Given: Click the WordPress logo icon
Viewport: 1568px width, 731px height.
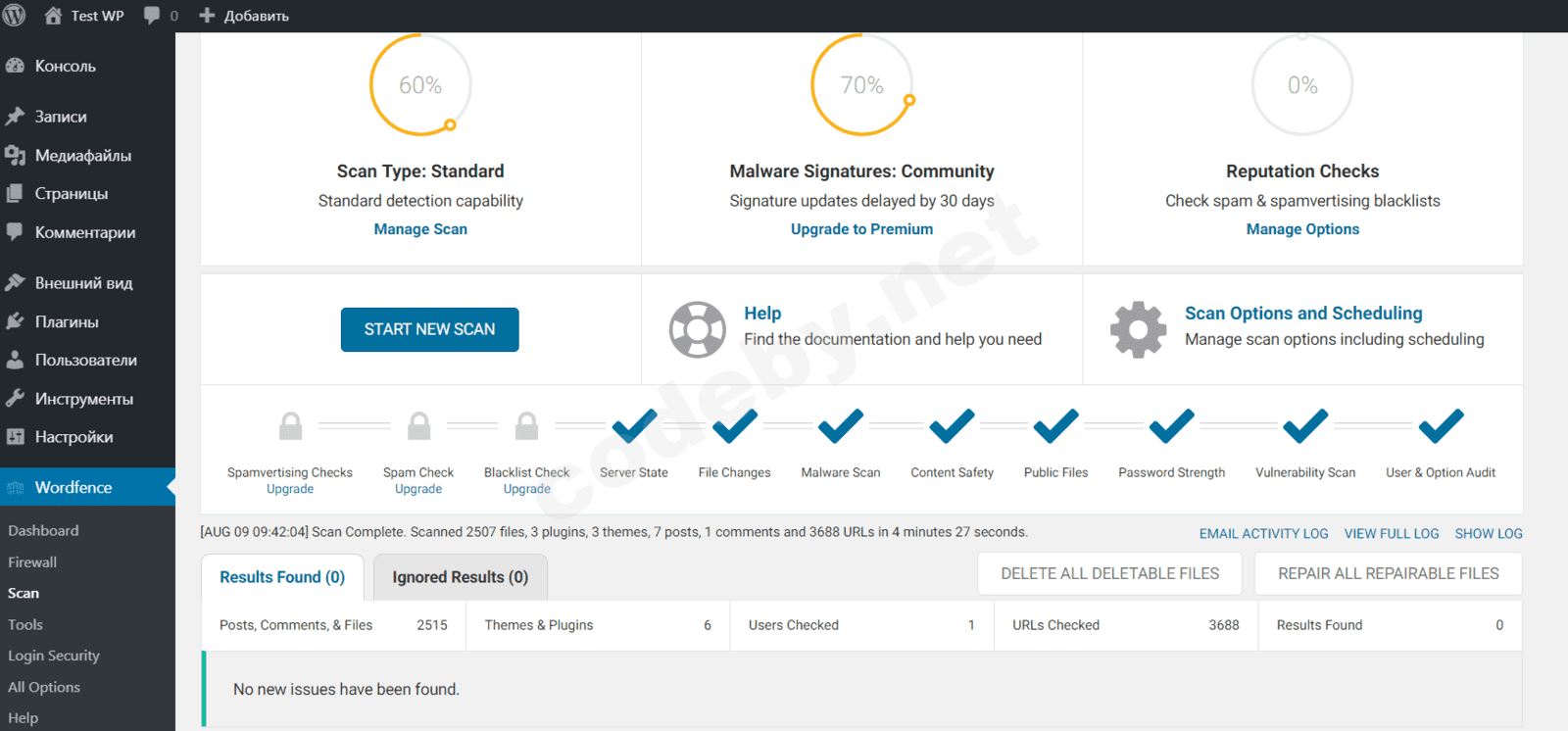Looking at the screenshot, I should 15,16.
